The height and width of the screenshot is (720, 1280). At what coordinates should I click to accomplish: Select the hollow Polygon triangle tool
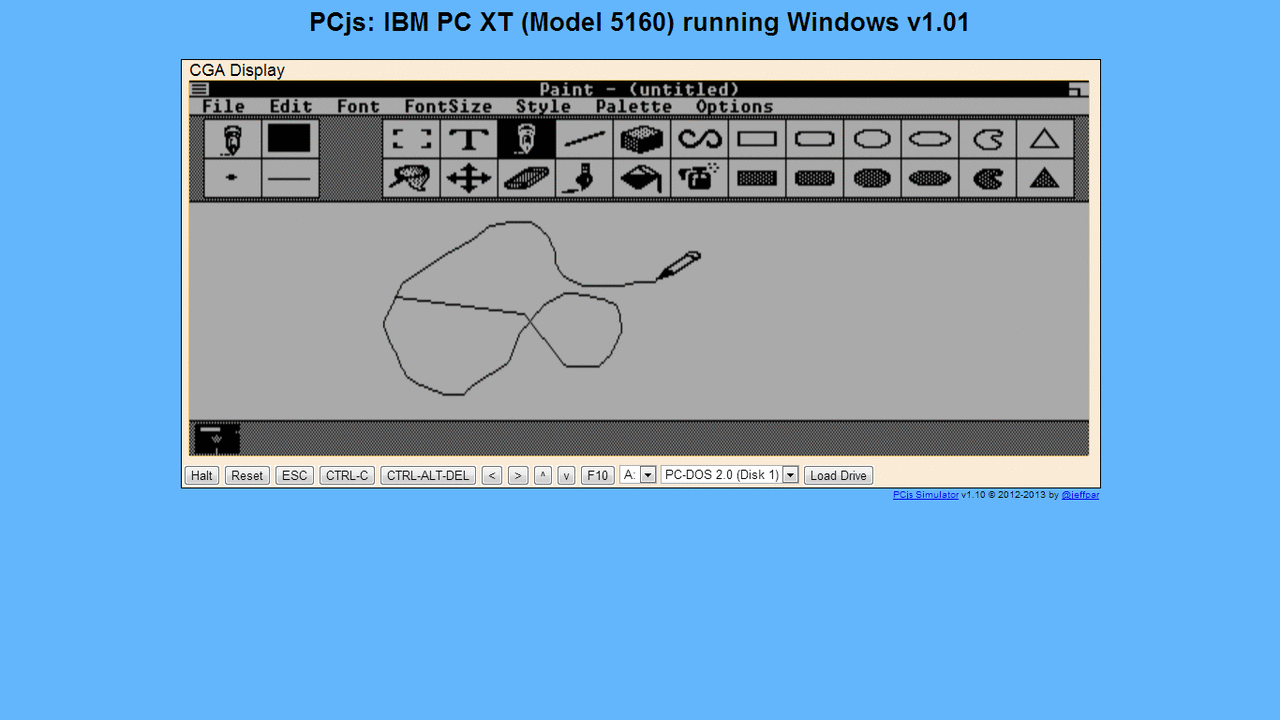pyautogui.click(x=1045, y=139)
